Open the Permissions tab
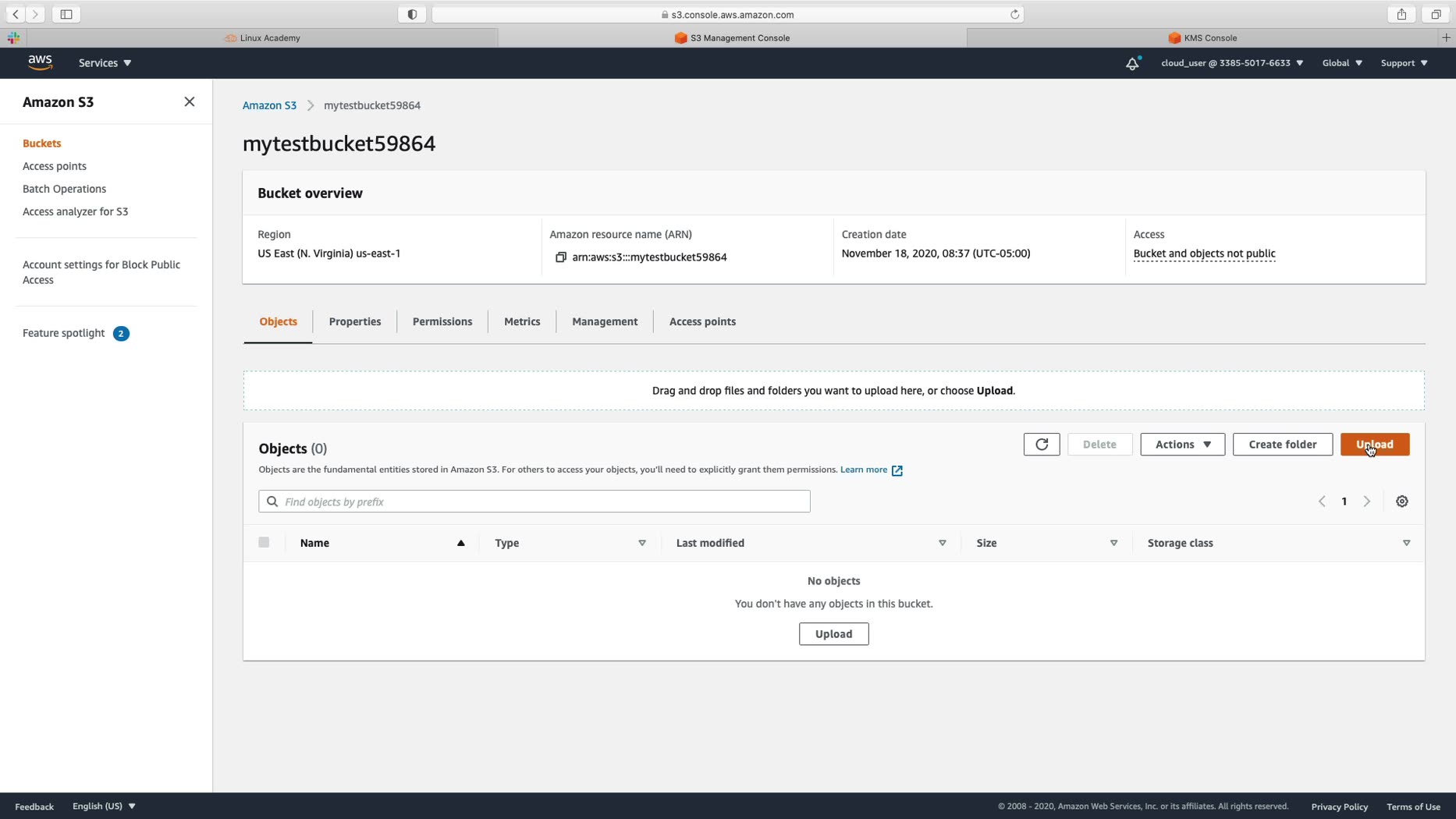The image size is (1456, 819). click(442, 322)
